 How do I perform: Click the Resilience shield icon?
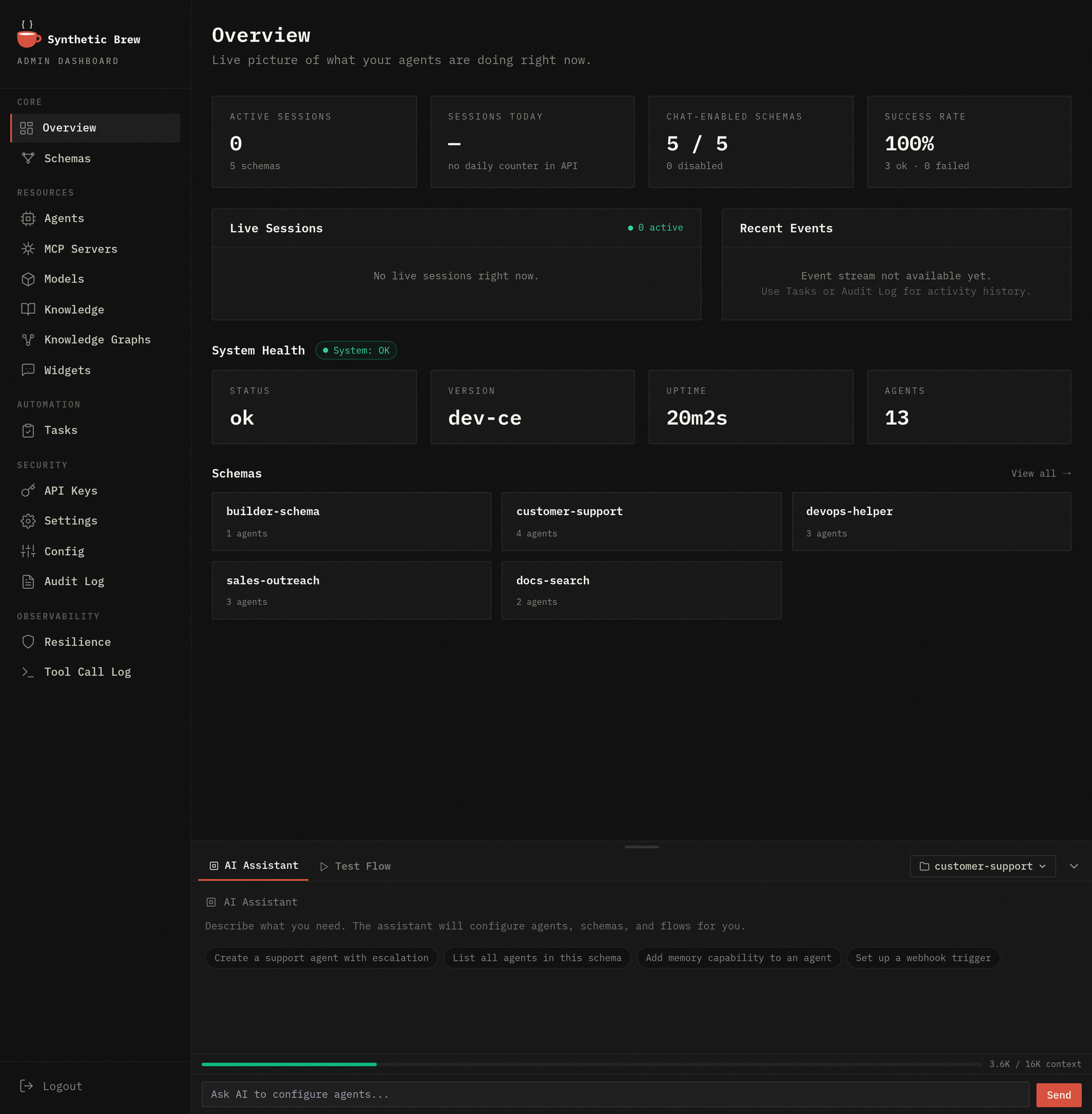pyautogui.click(x=28, y=642)
